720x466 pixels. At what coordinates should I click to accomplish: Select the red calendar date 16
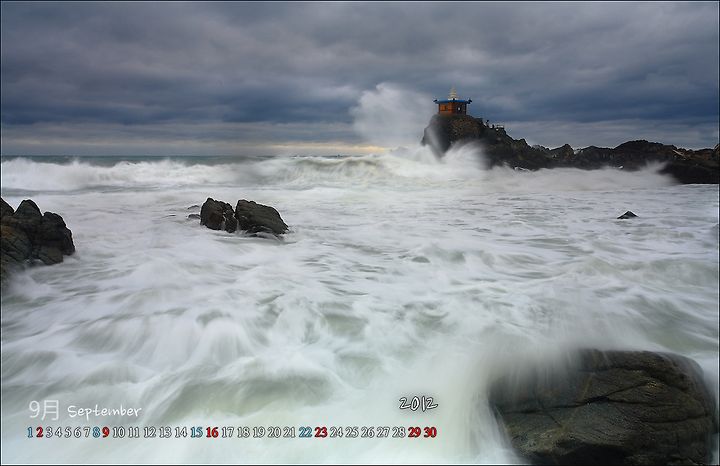[212, 432]
